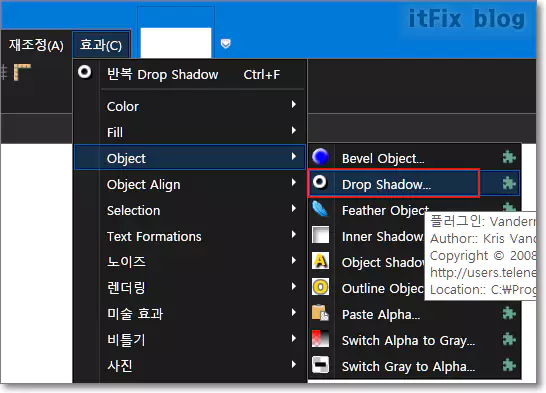The height and width of the screenshot is (393, 546).
Task: Expand the 비틀기 submenu arrow
Action: 294,338
